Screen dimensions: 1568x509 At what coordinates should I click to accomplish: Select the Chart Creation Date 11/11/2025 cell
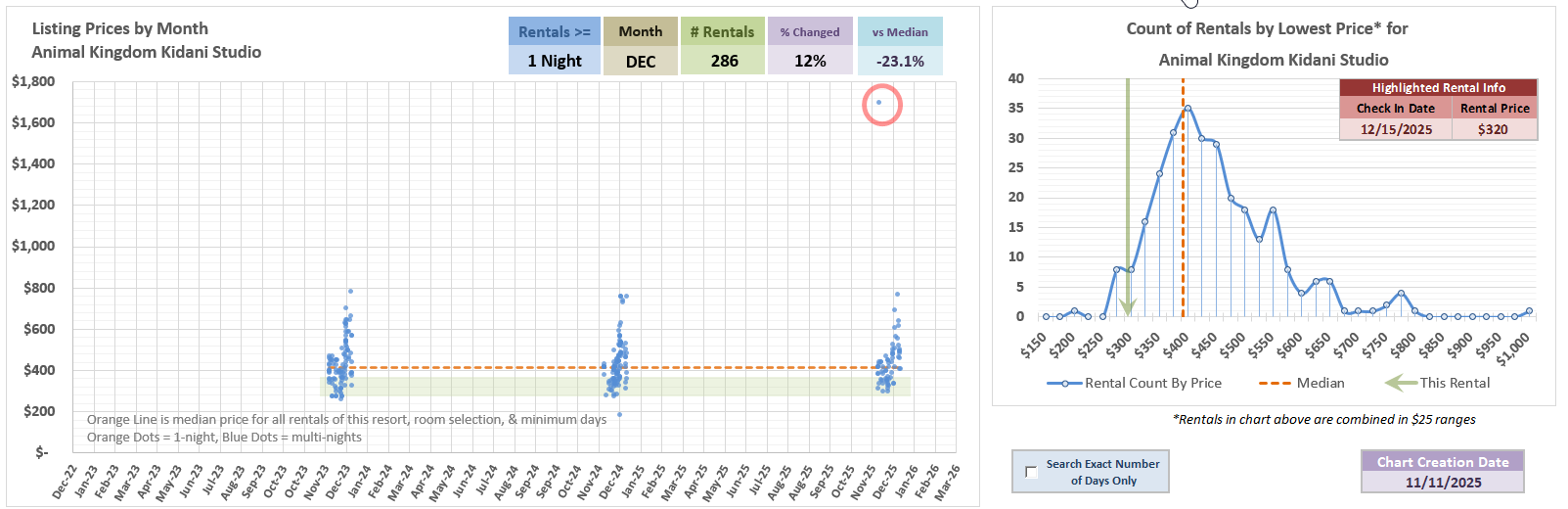(x=1443, y=482)
